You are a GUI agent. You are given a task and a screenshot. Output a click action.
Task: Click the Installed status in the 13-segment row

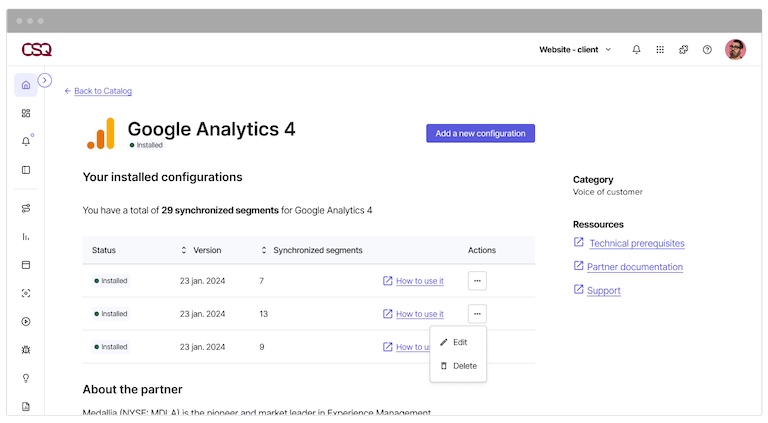(x=111, y=314)
